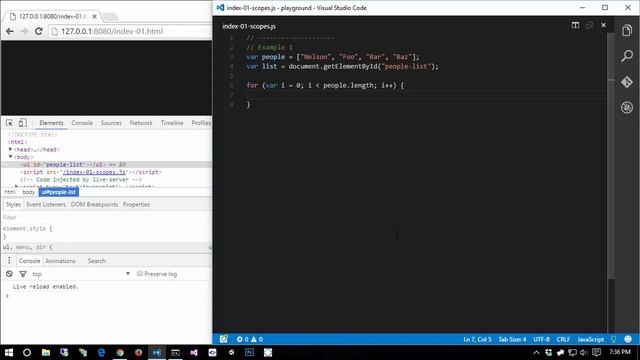The height and width of the screenshot is (360, 640).
Task: Switch to the top DevTools Console tab
Action: (82, 123)
